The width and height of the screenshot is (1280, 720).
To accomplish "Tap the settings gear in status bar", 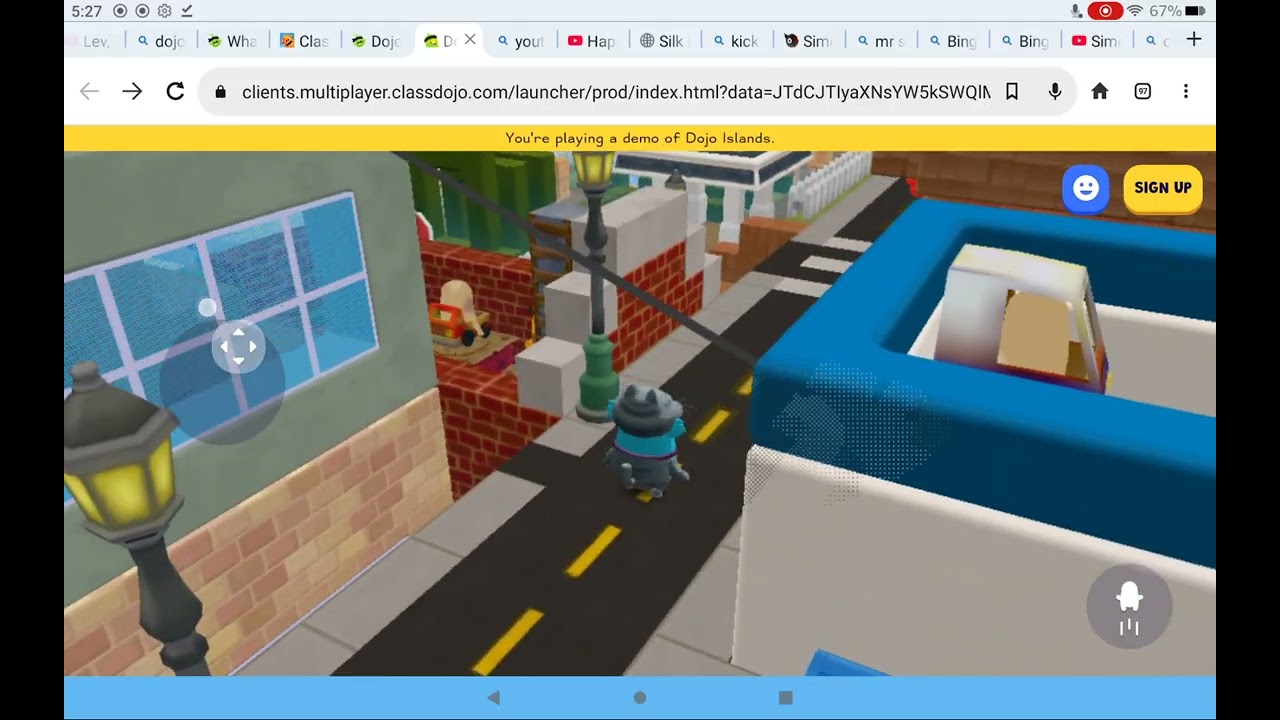I will pyautogui.click(x=164, y=11).
